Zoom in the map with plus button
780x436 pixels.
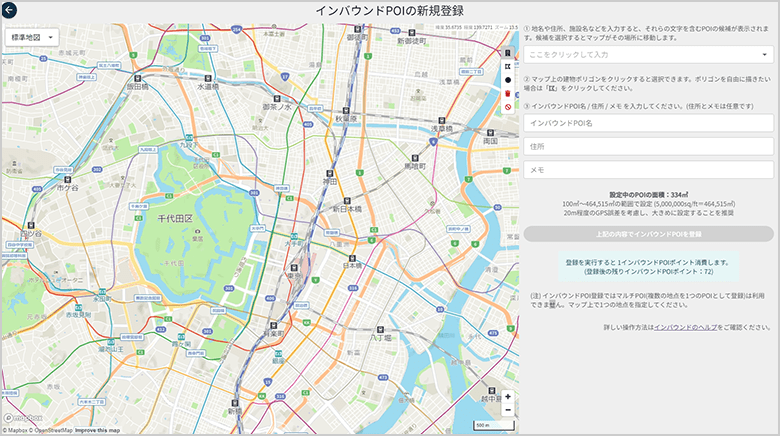pos(508,396)
